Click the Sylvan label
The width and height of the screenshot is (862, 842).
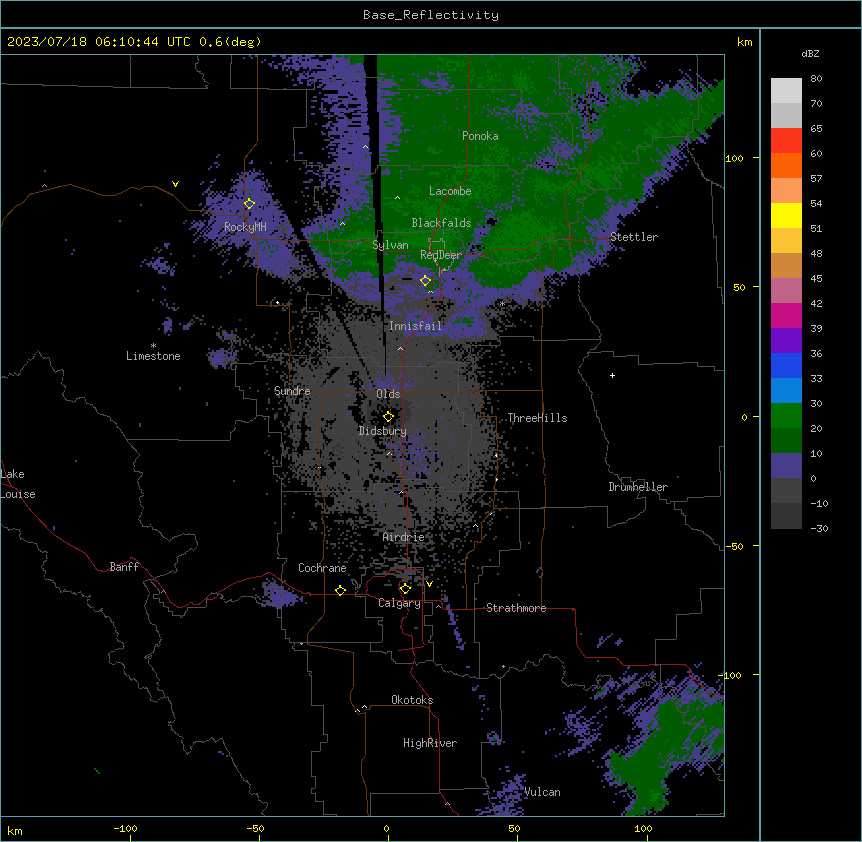click(390, 245)
